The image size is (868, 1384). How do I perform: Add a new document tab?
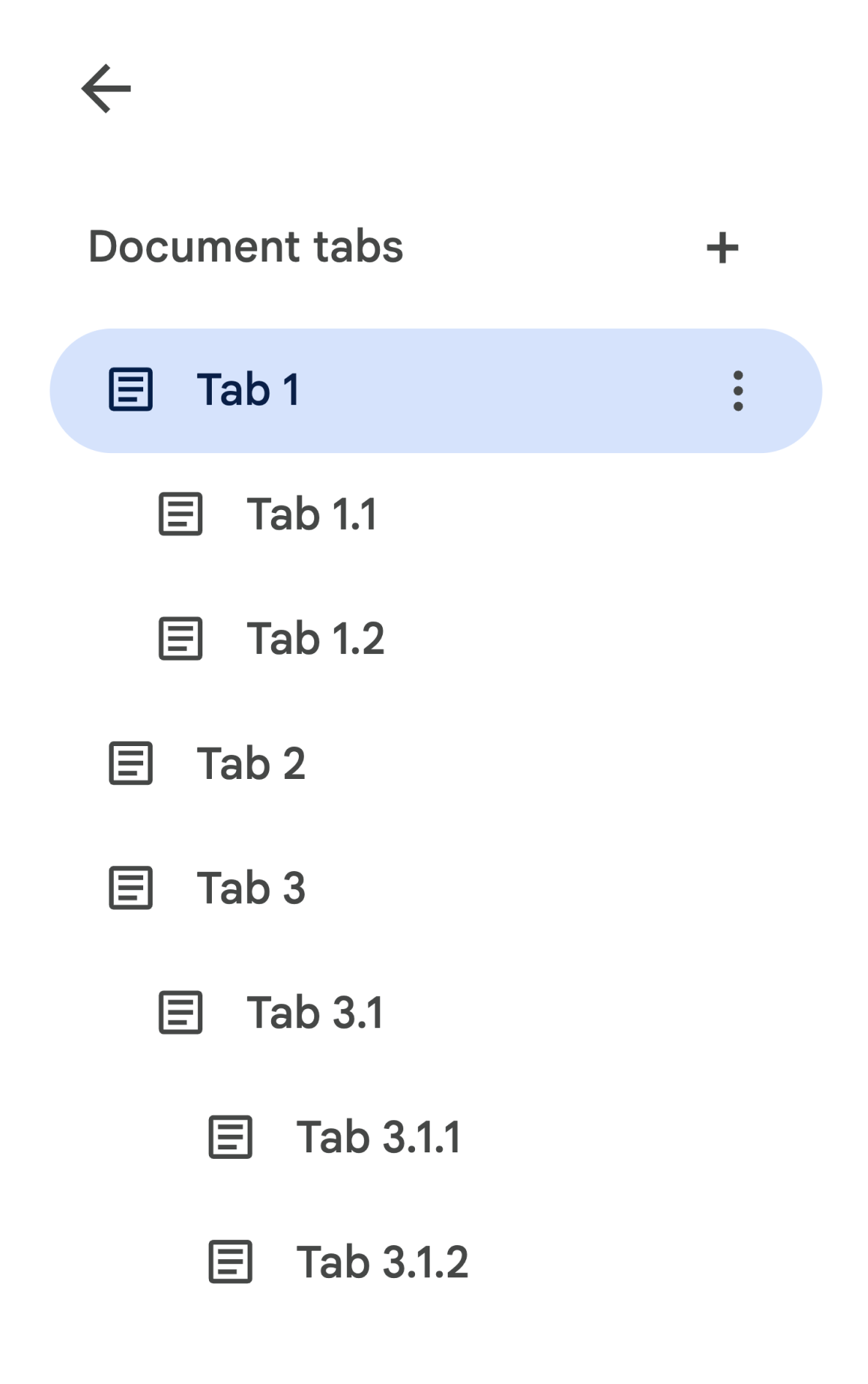click(722, 247)
